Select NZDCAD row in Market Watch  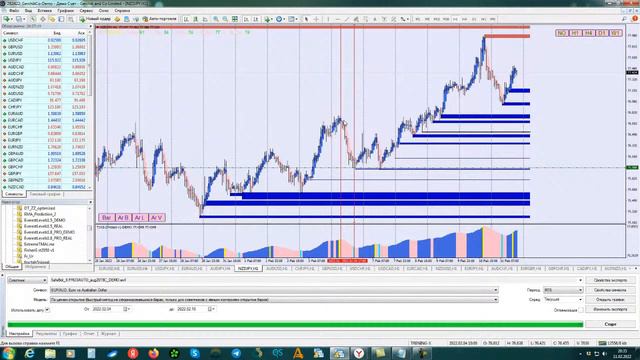click(45, 187)
